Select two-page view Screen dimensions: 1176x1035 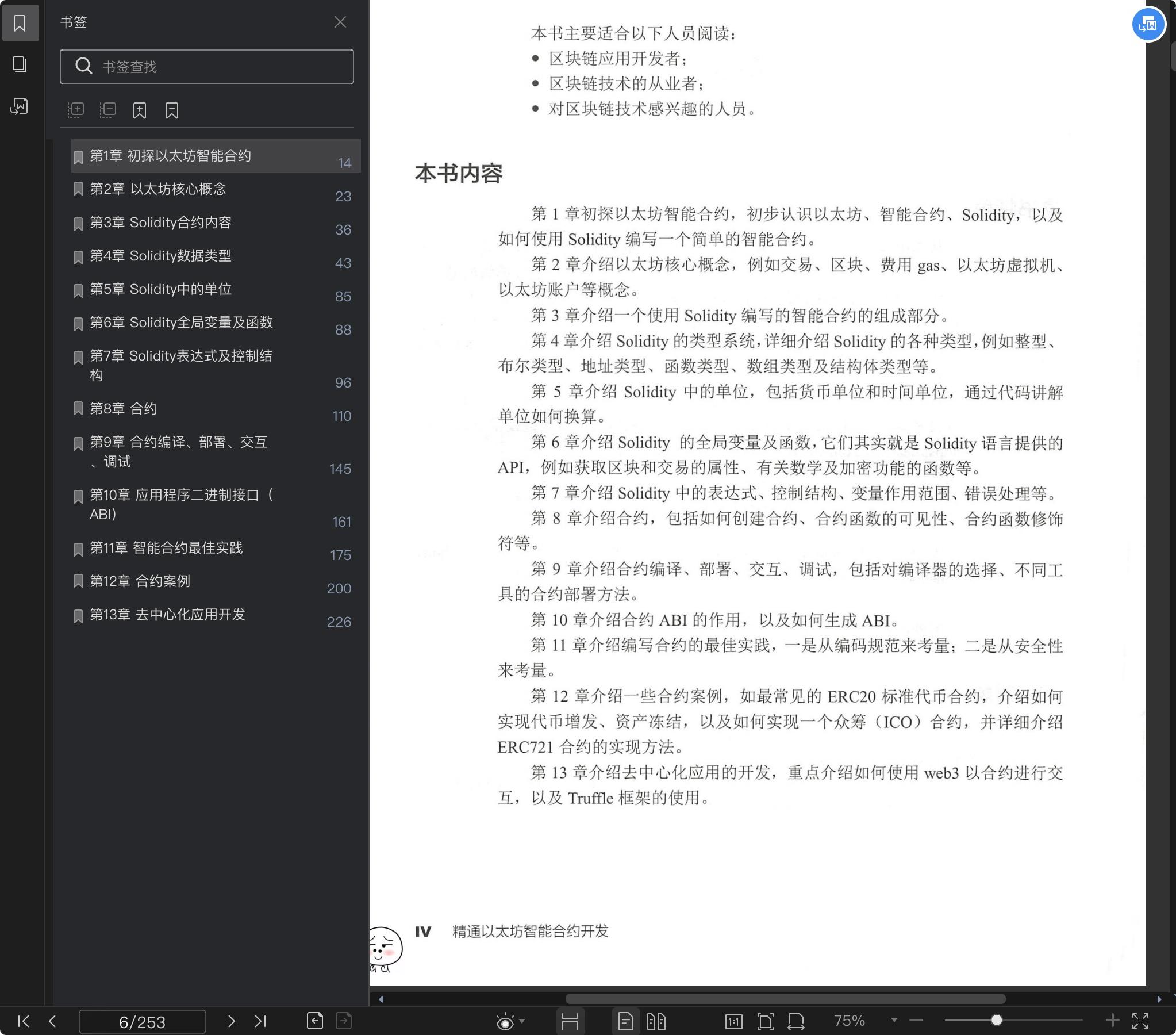pos(656,1022)
